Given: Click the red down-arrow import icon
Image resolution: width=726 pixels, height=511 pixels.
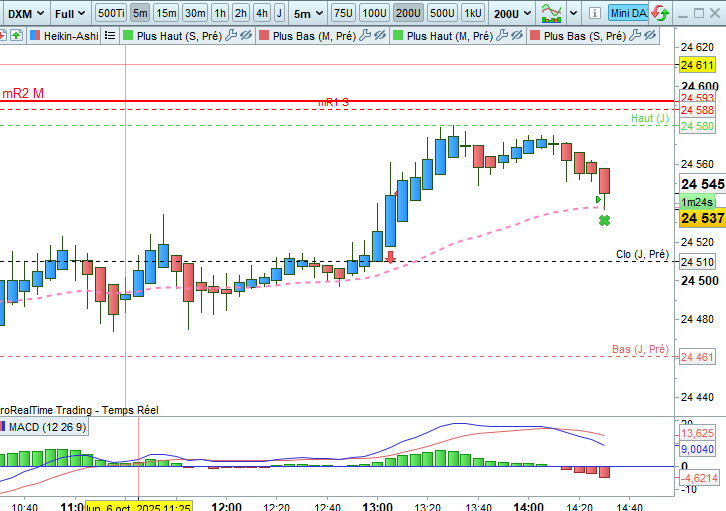Looking at the screenshot, I should click(x=2, y=35).
